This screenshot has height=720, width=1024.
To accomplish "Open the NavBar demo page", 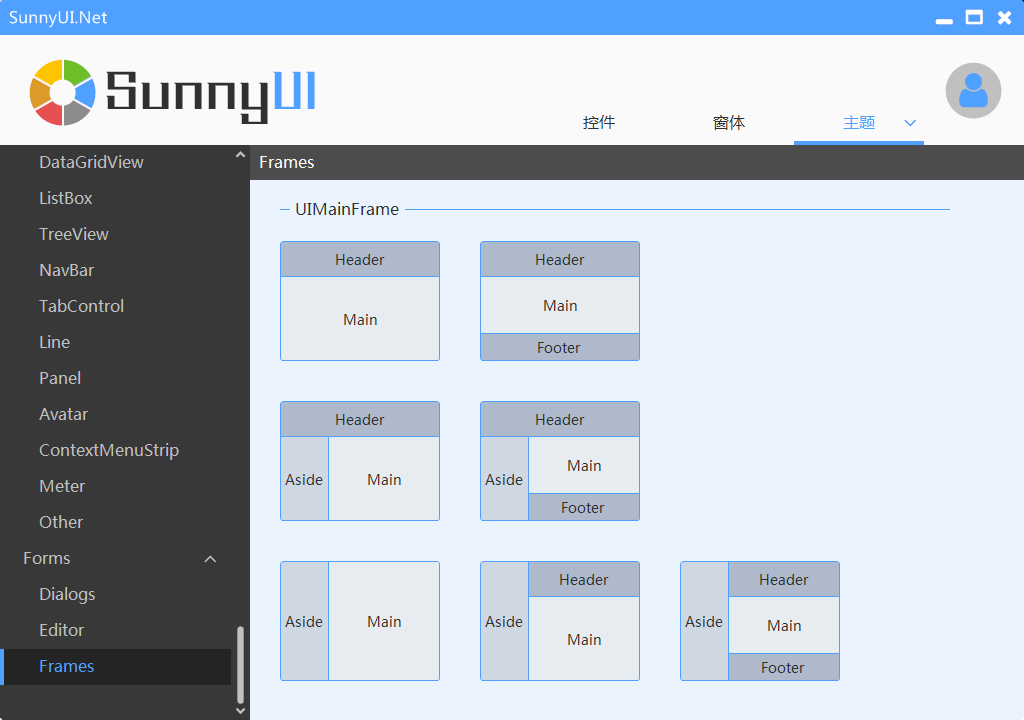I will point(68,270).
